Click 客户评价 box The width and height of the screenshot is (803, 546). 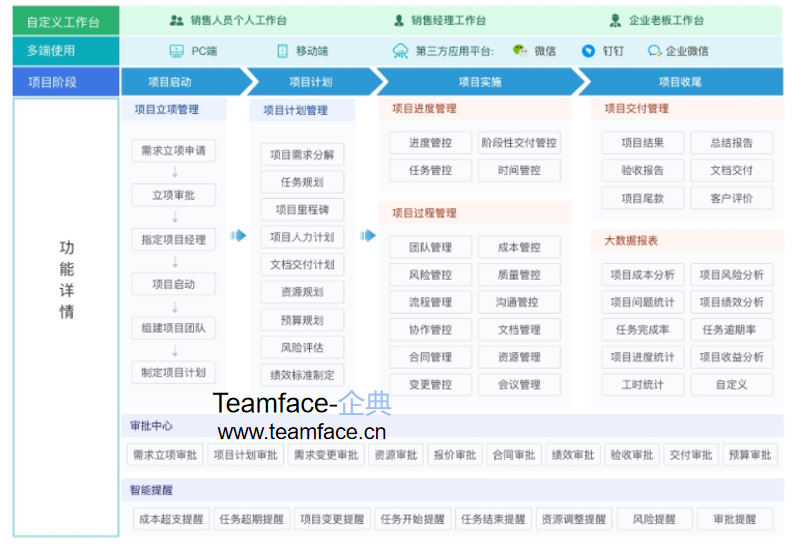(732, 199)
